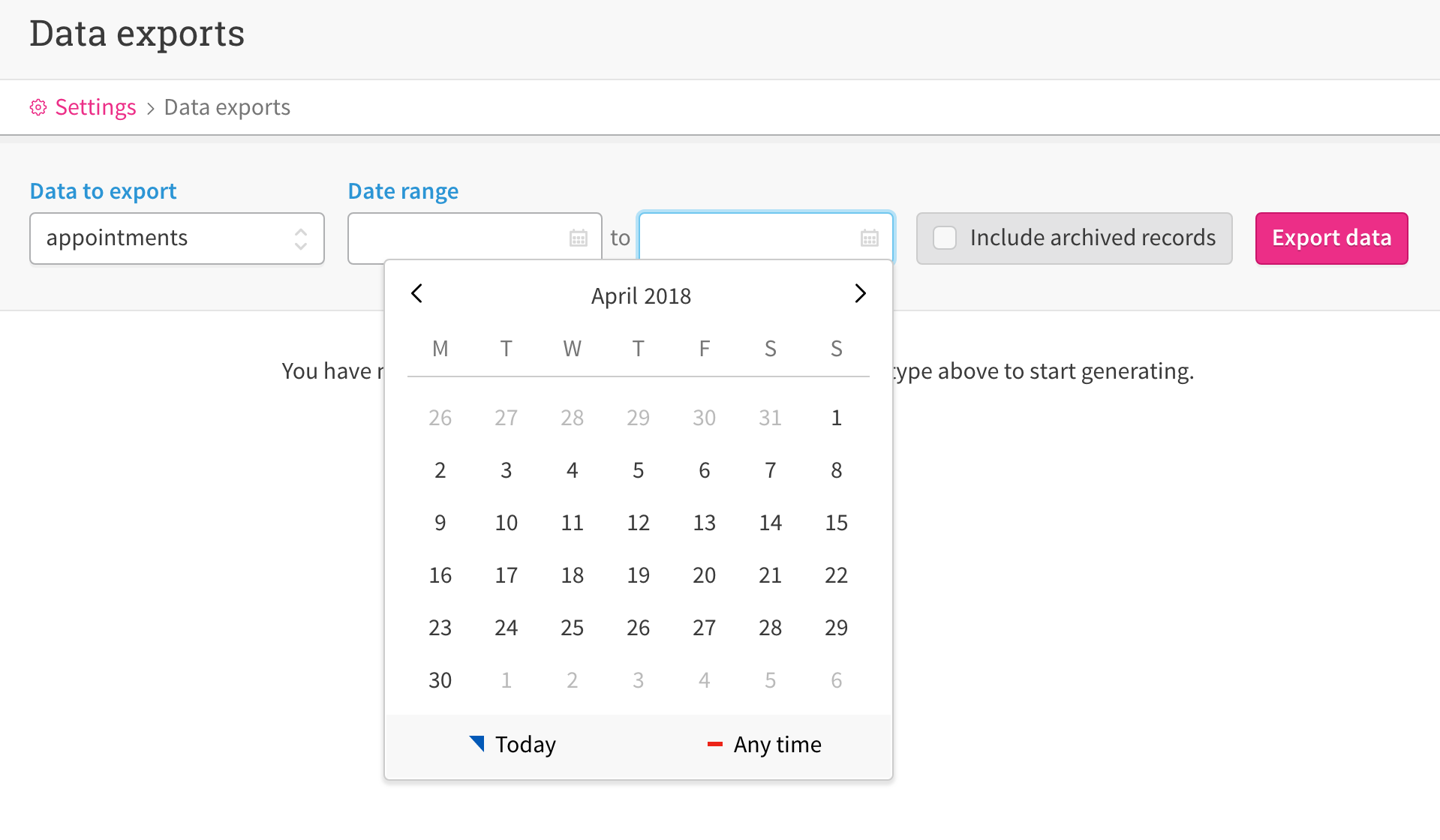The image size is (1440, 840).
Task: Select April 15 in the calendar
Action: pos(836,523)
